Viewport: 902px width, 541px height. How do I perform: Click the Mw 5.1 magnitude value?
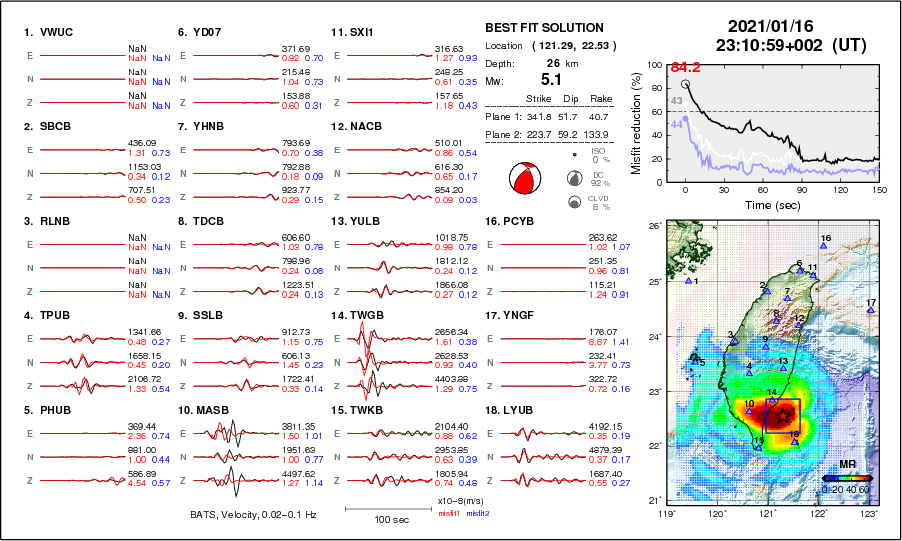(551, 79)
